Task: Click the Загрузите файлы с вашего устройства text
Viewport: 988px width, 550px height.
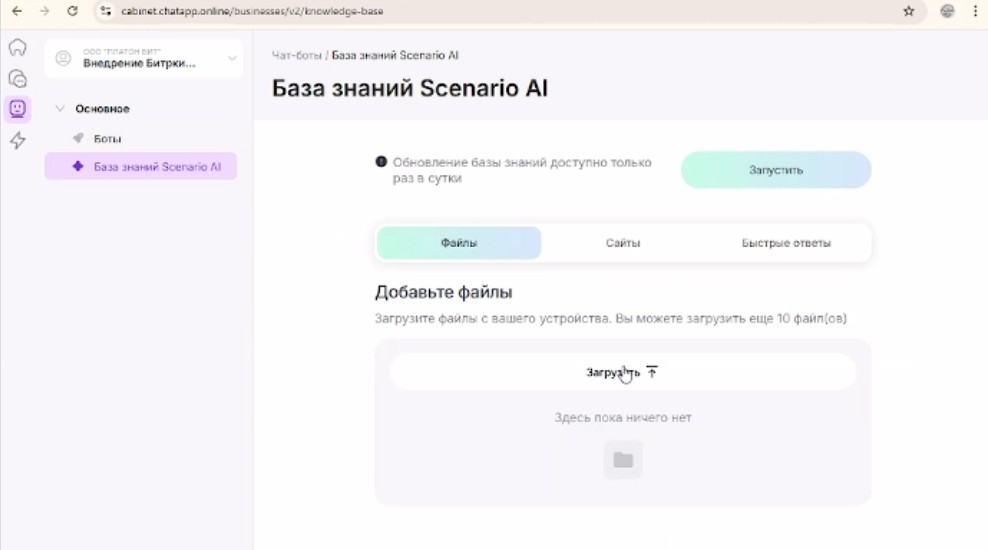Action: 611,318
